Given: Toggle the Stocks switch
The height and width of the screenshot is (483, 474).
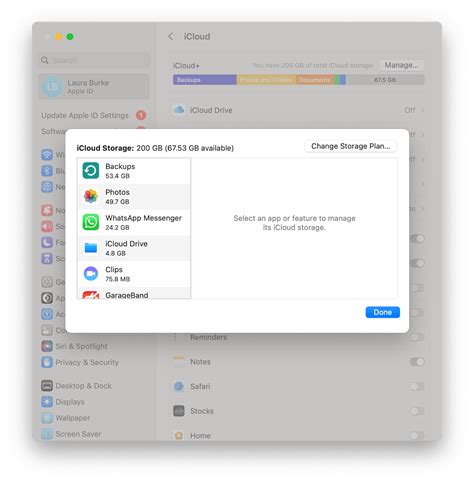Looking at the screenshot, I should pyautogui.click(x=417, y=411).
